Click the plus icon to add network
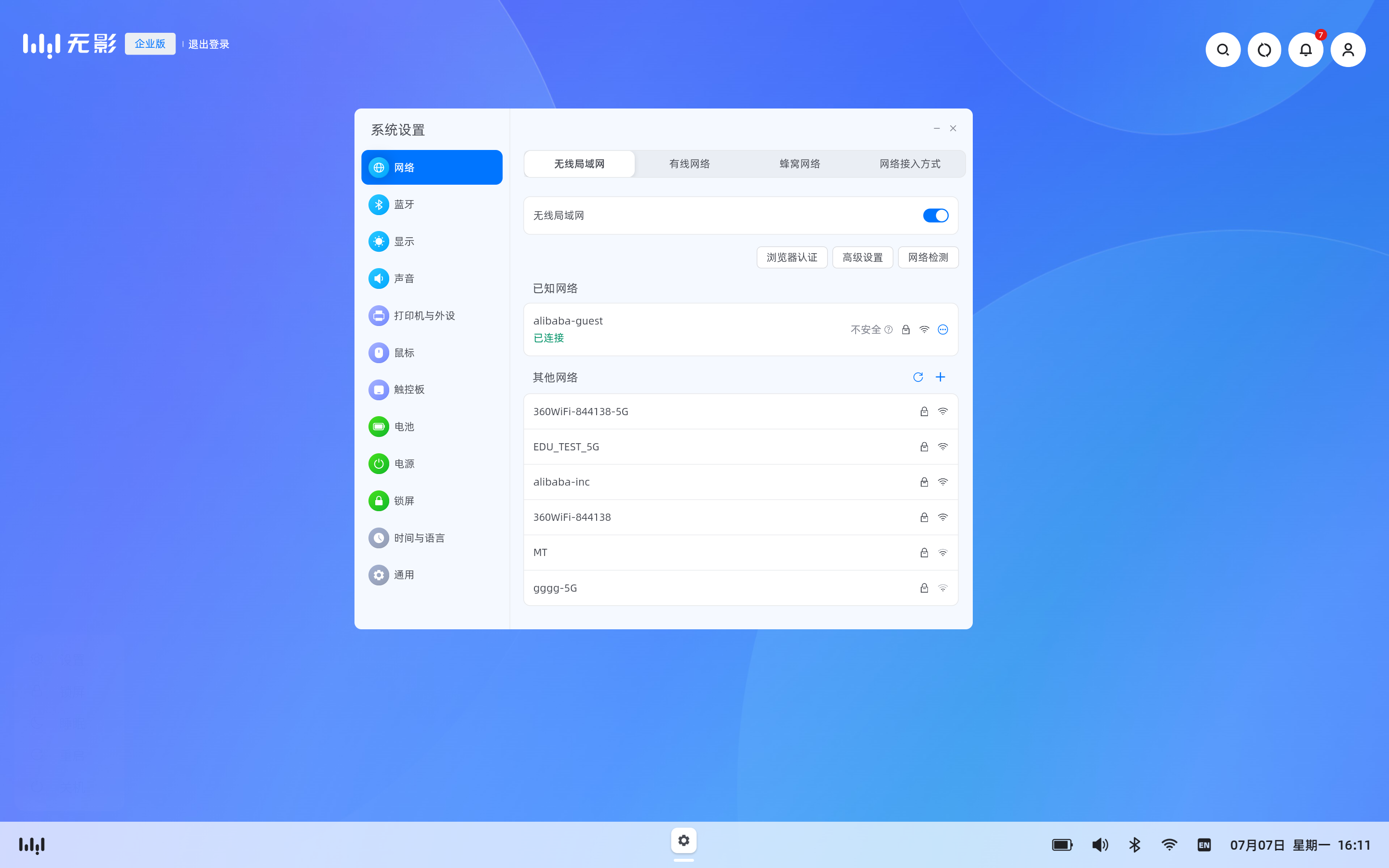This screenshot has width=1389, height=868. tap(940, 377)
